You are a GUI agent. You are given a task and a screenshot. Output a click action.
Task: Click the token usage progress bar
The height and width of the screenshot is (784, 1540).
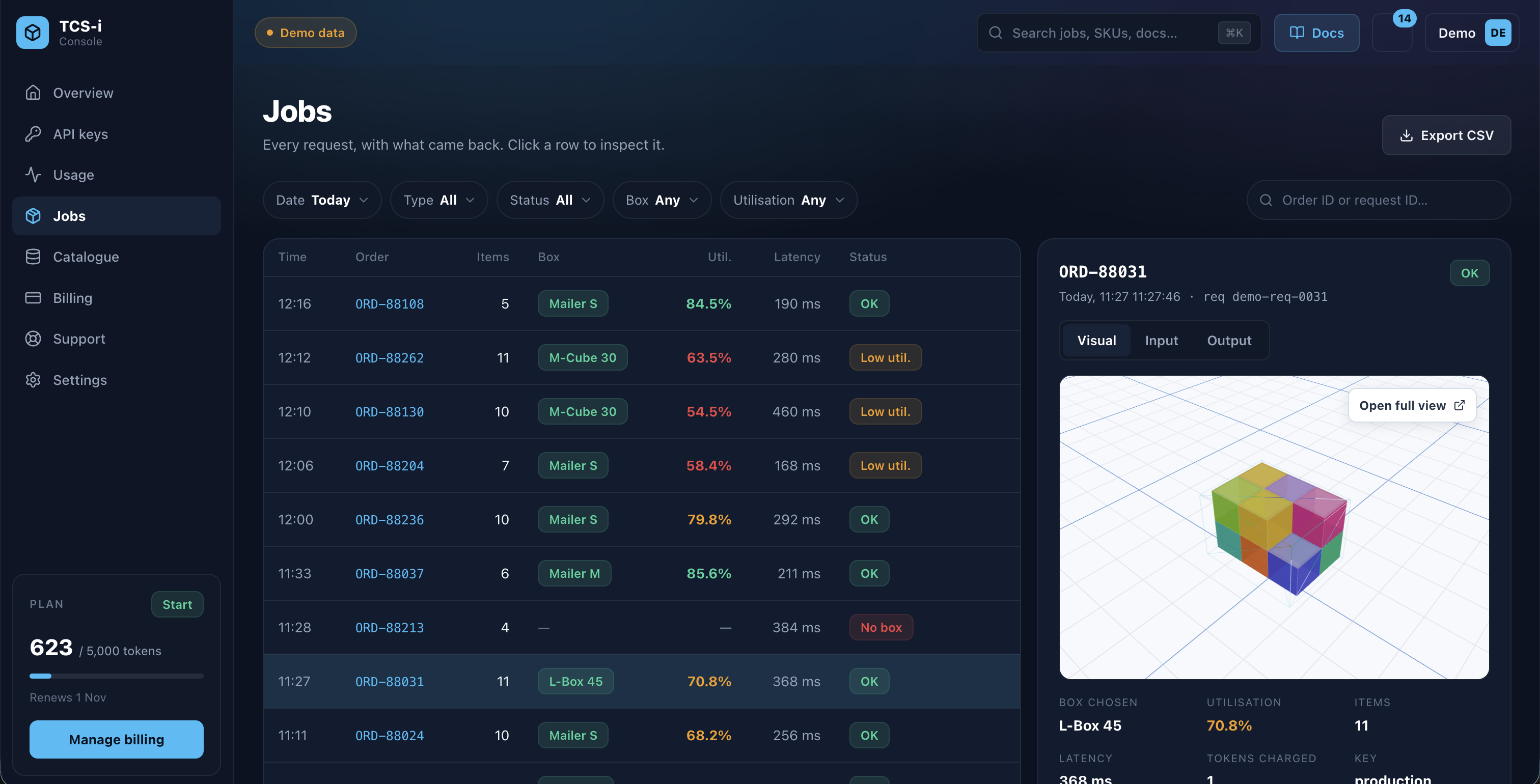[117, 677]
